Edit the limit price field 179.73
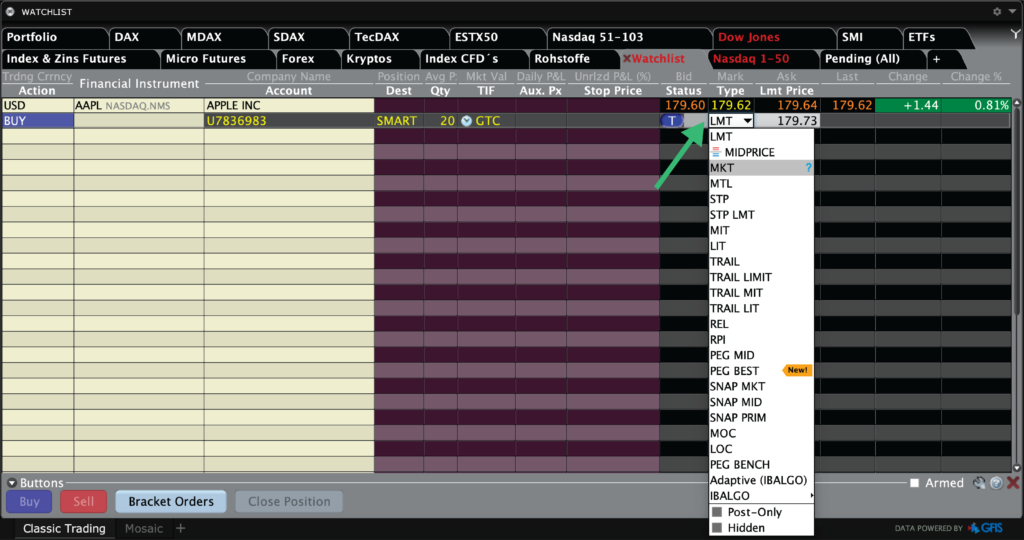The image size is (1024, 540). tap(788, 121)
